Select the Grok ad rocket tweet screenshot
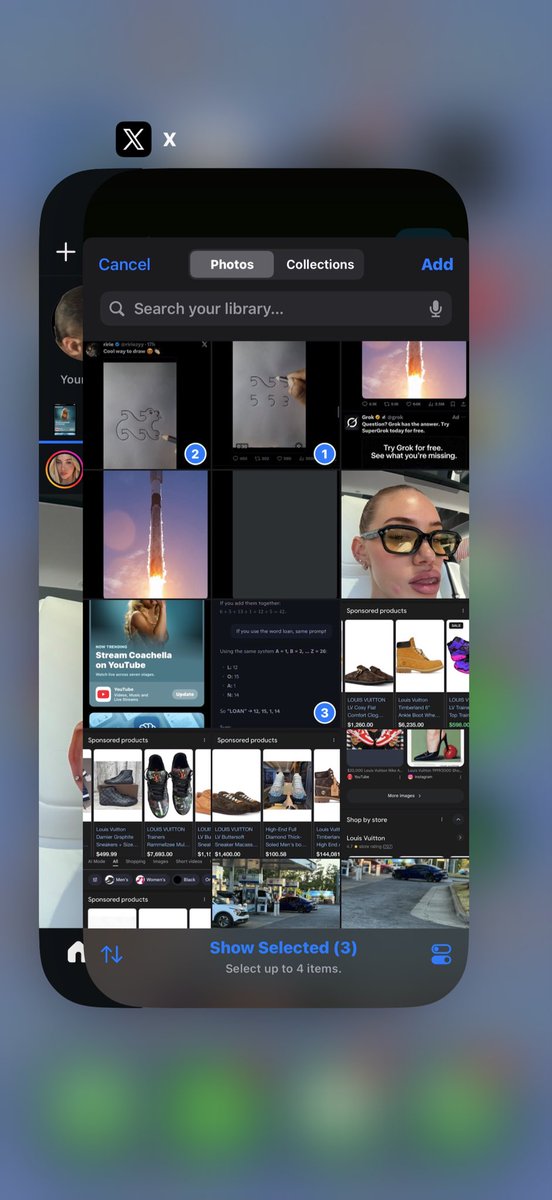This screenshot has height=1200, width=552. tap(405, 405)
